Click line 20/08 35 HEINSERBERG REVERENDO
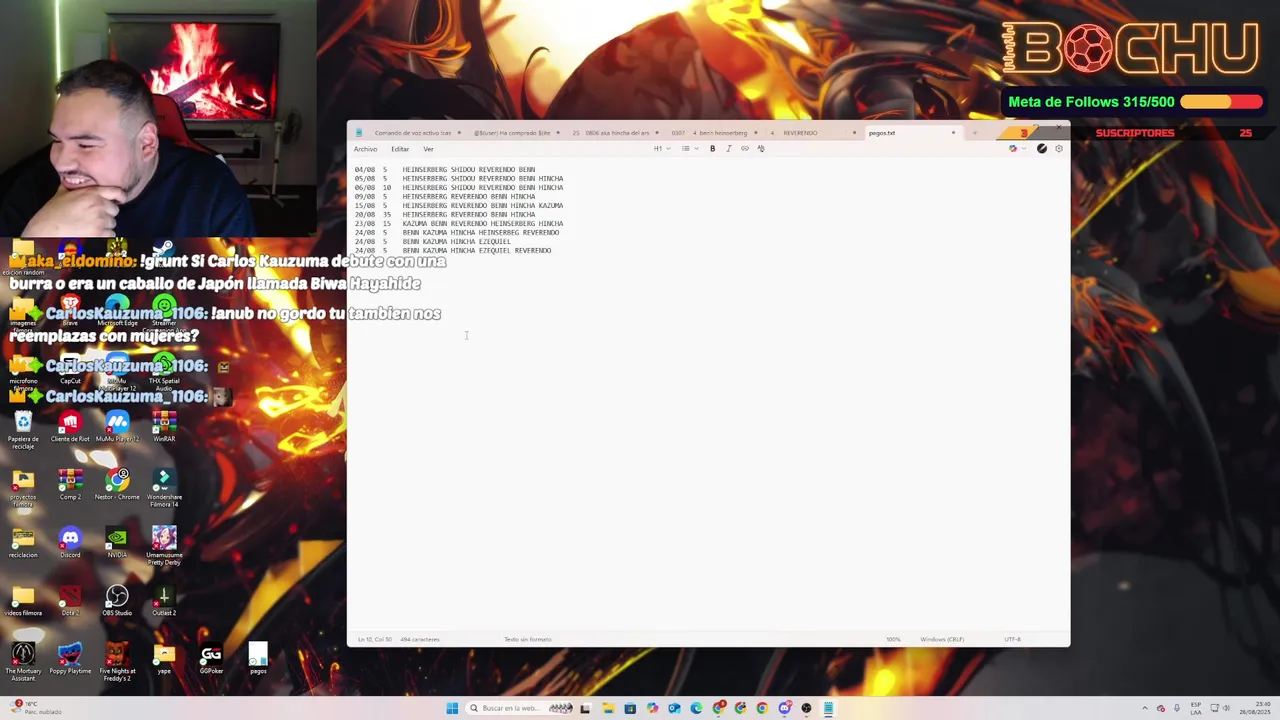Screen dimensions: 1280x720 point(444,215)
